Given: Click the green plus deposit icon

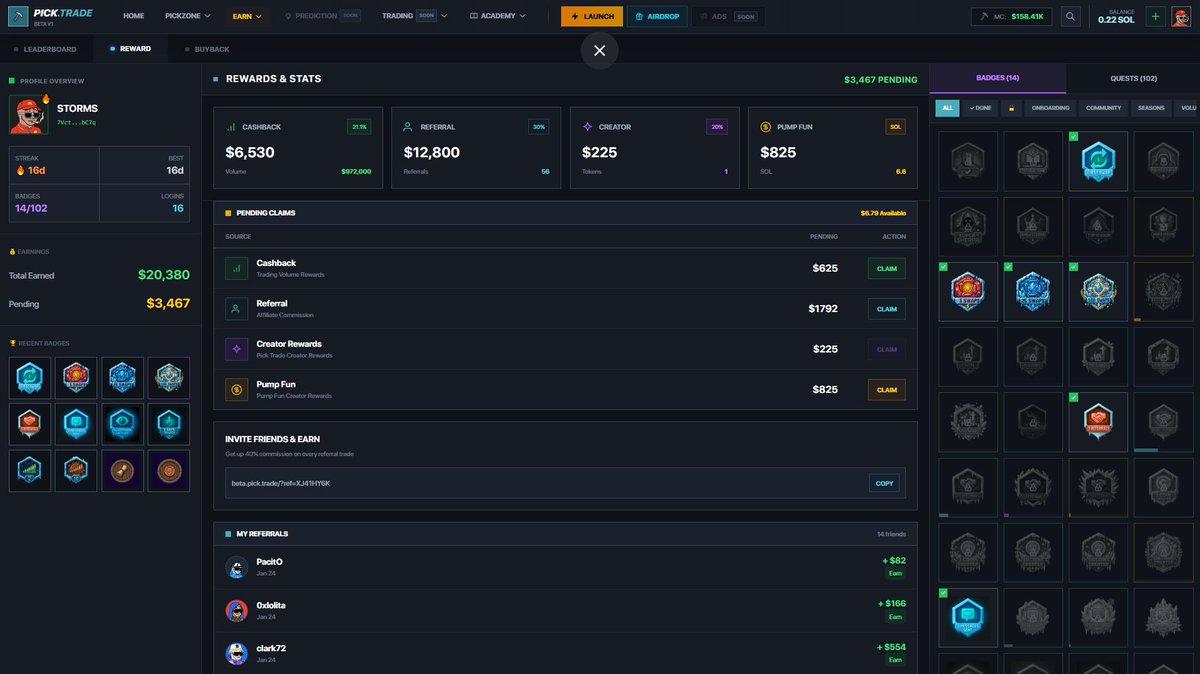Looking at the screenshot, I should tap(1155, 16).
